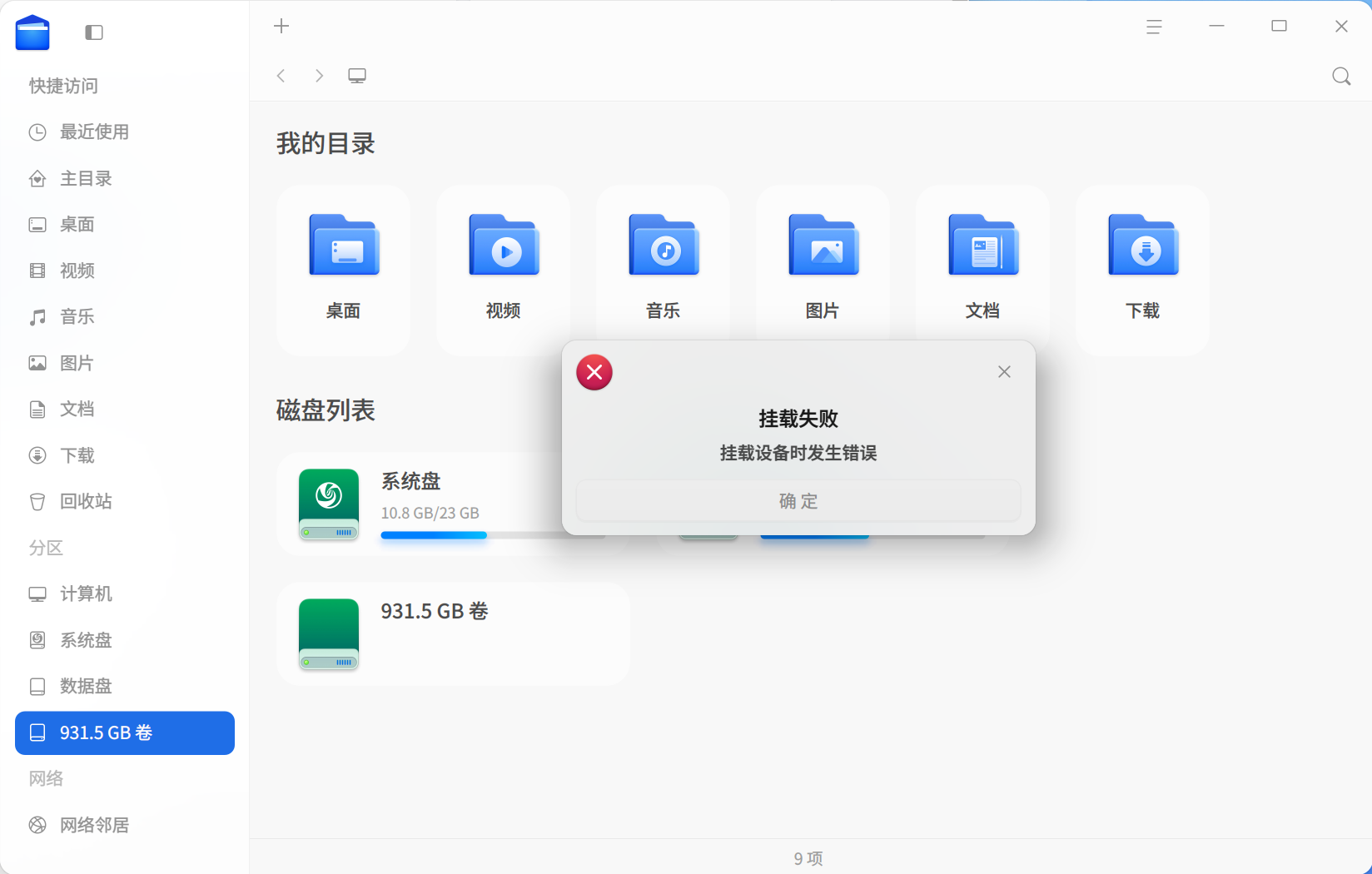Open the 桌面 folder icon in 我的目录
Viewport: 1372px width, 874px height.
coord(344,245)
